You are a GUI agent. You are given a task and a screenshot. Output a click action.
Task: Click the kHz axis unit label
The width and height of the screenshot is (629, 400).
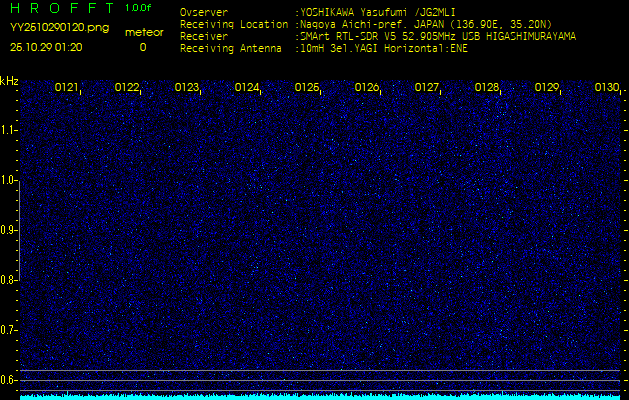[9, 81]
